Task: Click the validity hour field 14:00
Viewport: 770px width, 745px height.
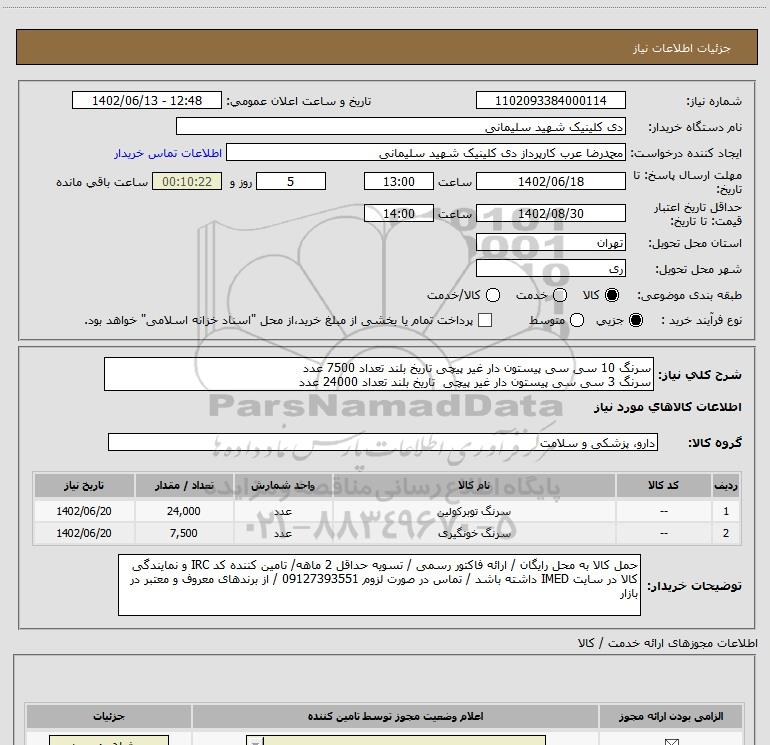Action: click(x=399, y=213)
